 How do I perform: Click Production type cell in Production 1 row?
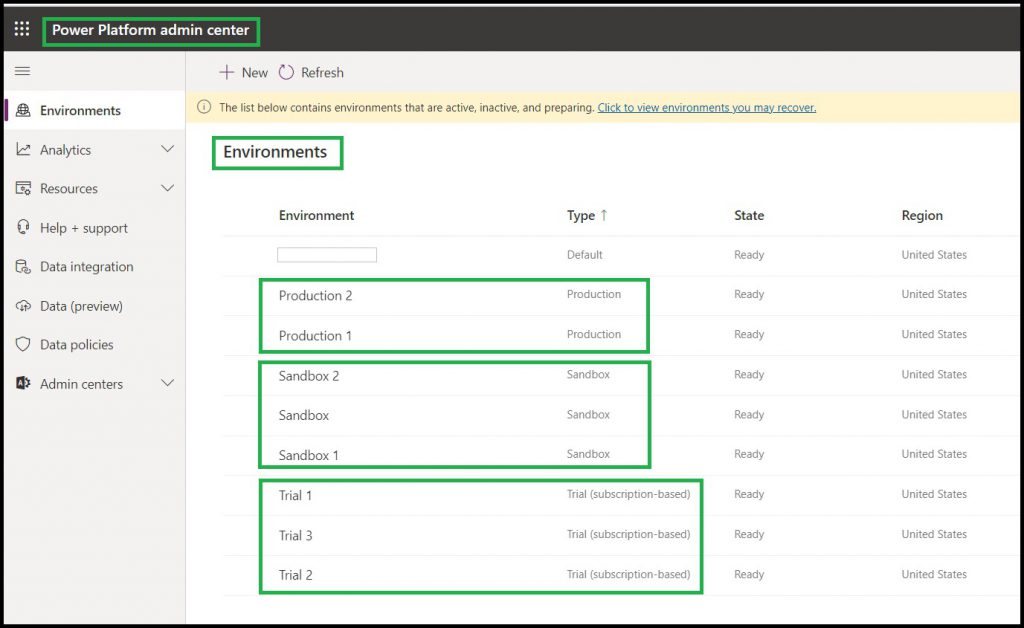point(594,334)
